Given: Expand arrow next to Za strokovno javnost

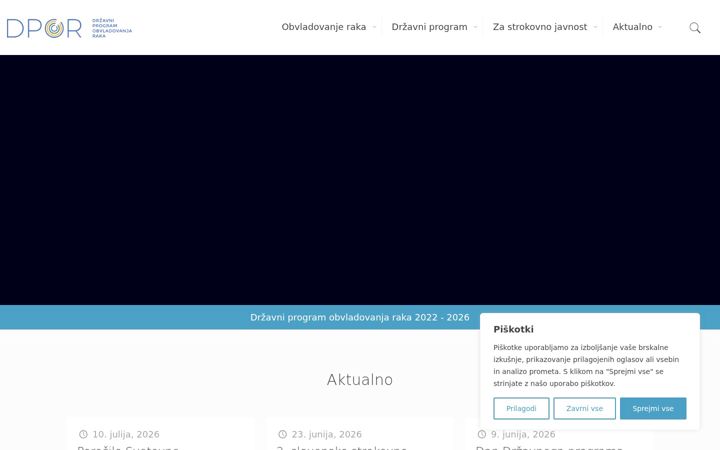Looking at the screenshot, I should point(596,27).
